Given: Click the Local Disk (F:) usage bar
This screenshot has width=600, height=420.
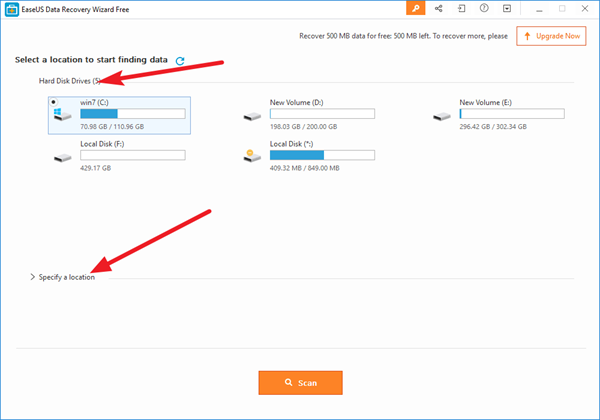Looking at the screenshot, I should pyautogui.click(x=133, y=155).
